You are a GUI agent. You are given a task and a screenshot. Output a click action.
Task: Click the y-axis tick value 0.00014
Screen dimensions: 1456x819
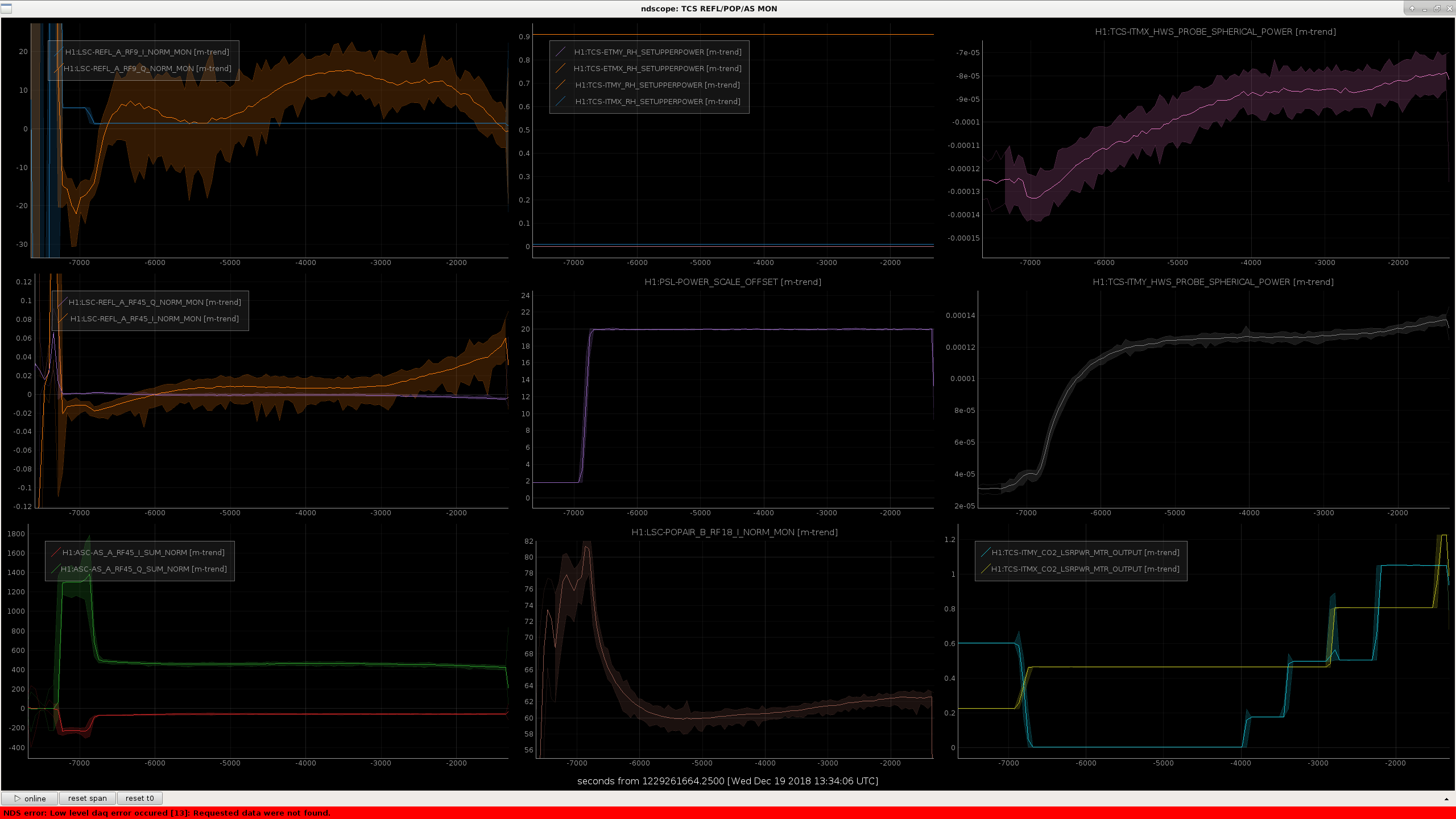pyautogui.click(x=961, y=316)
